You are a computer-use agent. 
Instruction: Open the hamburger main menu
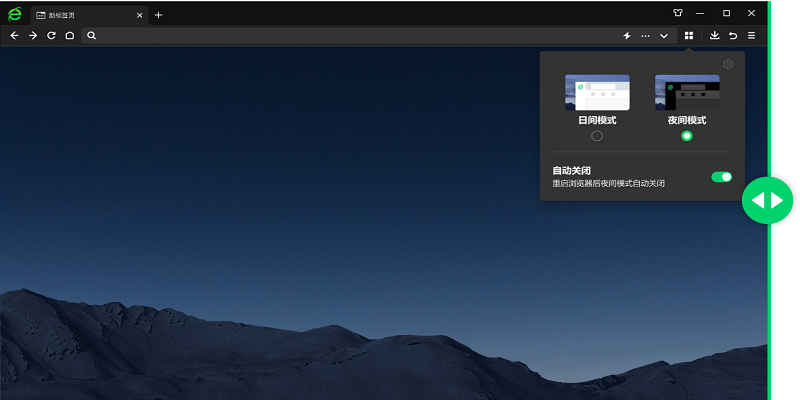tap(751, 35)
